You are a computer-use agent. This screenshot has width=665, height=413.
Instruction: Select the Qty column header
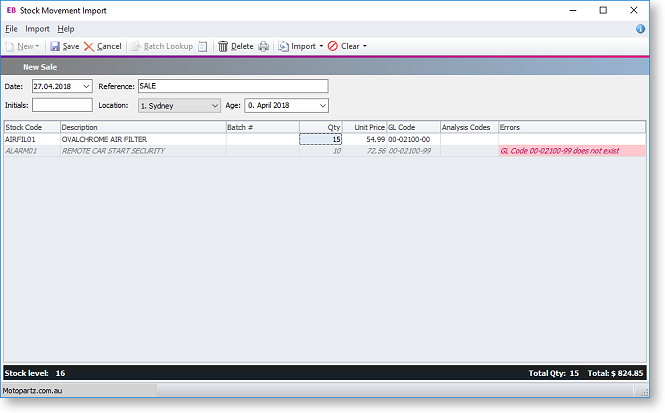coord(321,127)
